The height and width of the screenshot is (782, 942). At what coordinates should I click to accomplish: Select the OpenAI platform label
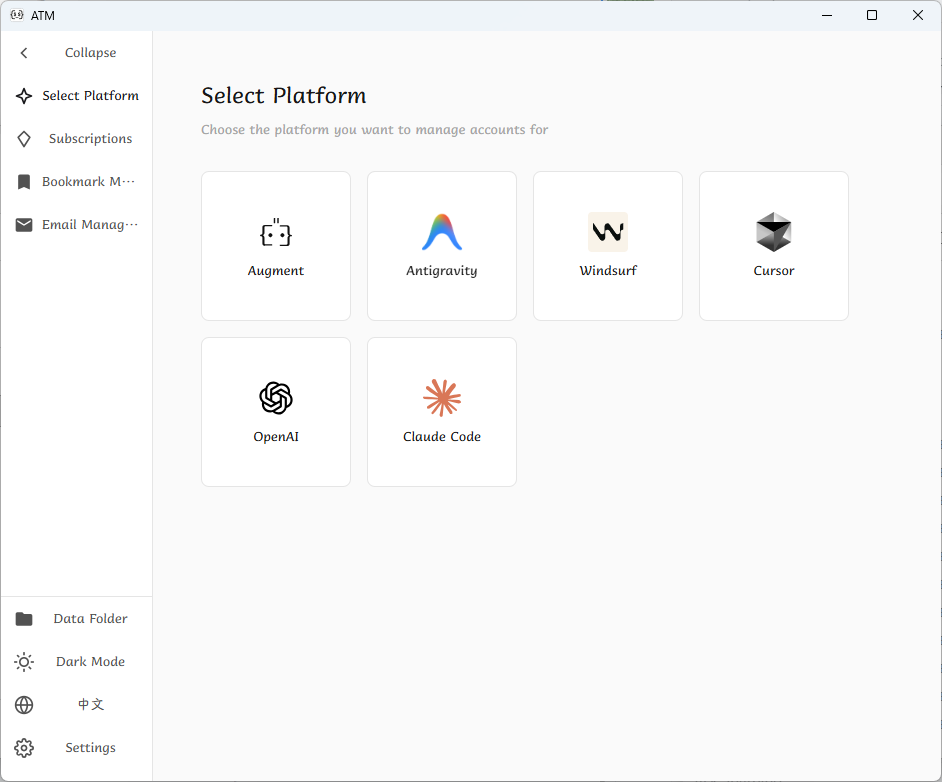pyautogui.click(x=276, y=437)
